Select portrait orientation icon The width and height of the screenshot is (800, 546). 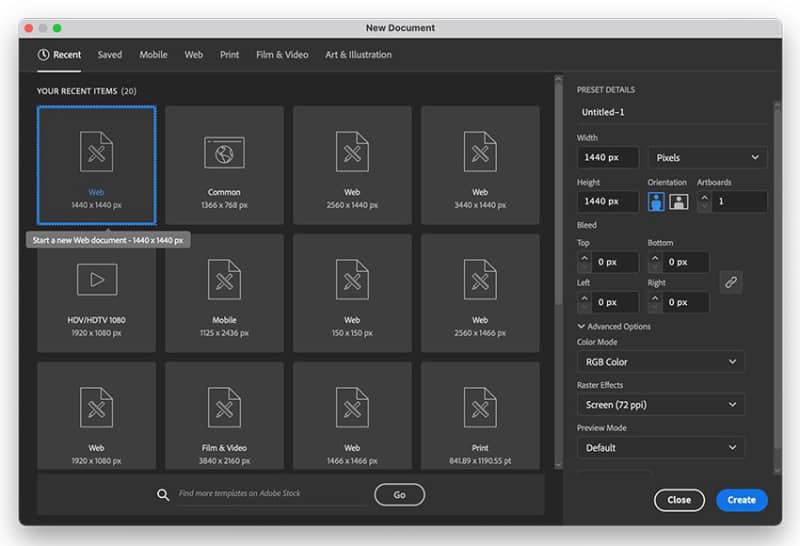coord(656,202)
